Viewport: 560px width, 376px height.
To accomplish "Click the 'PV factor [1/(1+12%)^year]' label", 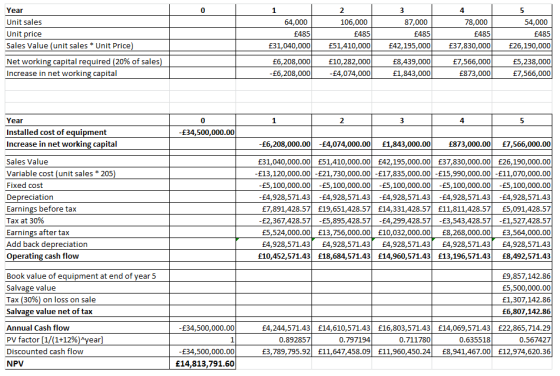I will pyautogui.click(x=55, y=340).
